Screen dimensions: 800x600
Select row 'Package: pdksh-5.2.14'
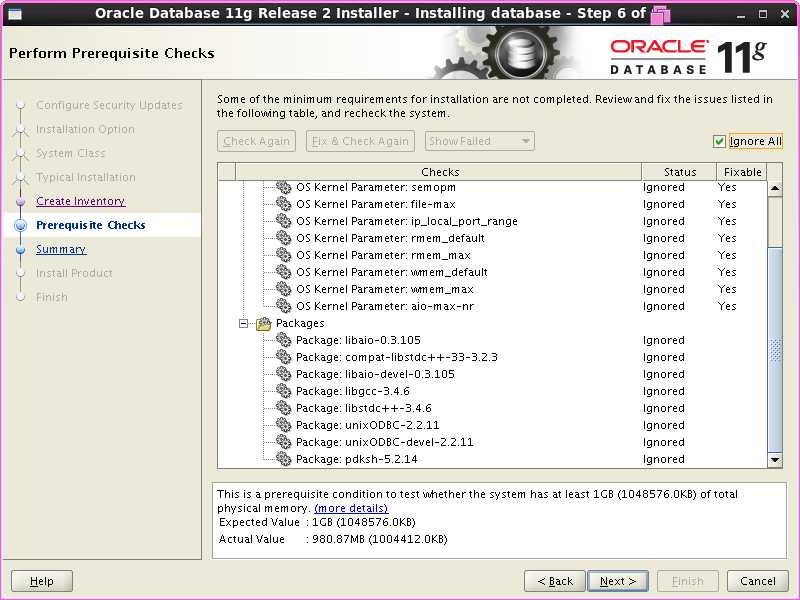[x=492, y=459]
